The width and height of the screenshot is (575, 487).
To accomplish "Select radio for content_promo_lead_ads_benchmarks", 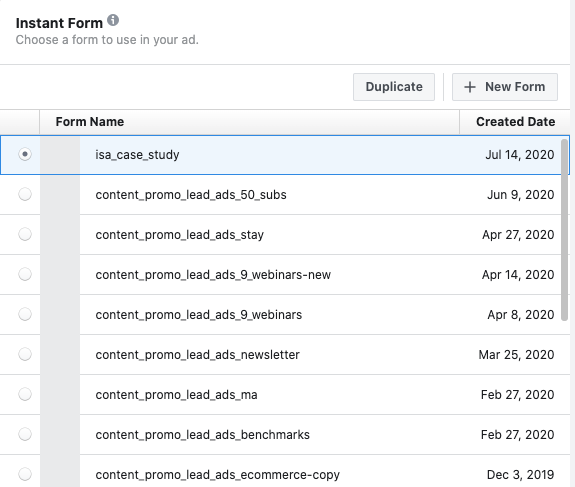I will [25, 434].
